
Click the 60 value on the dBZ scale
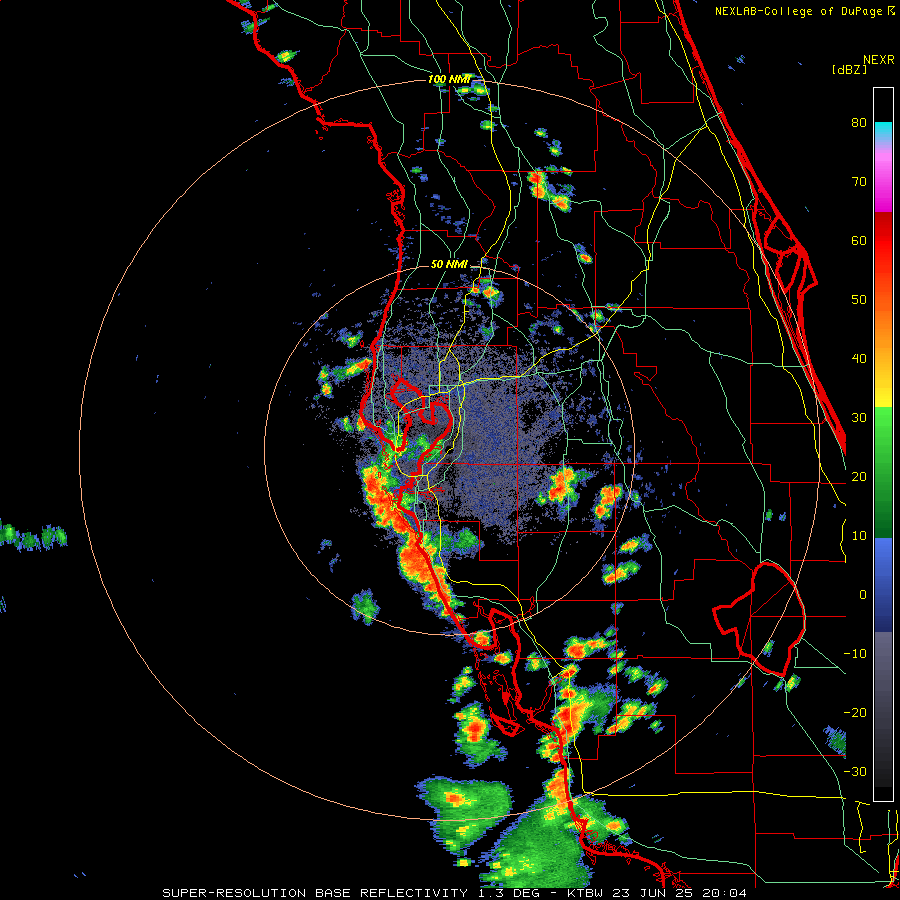(x=859, y=240)
